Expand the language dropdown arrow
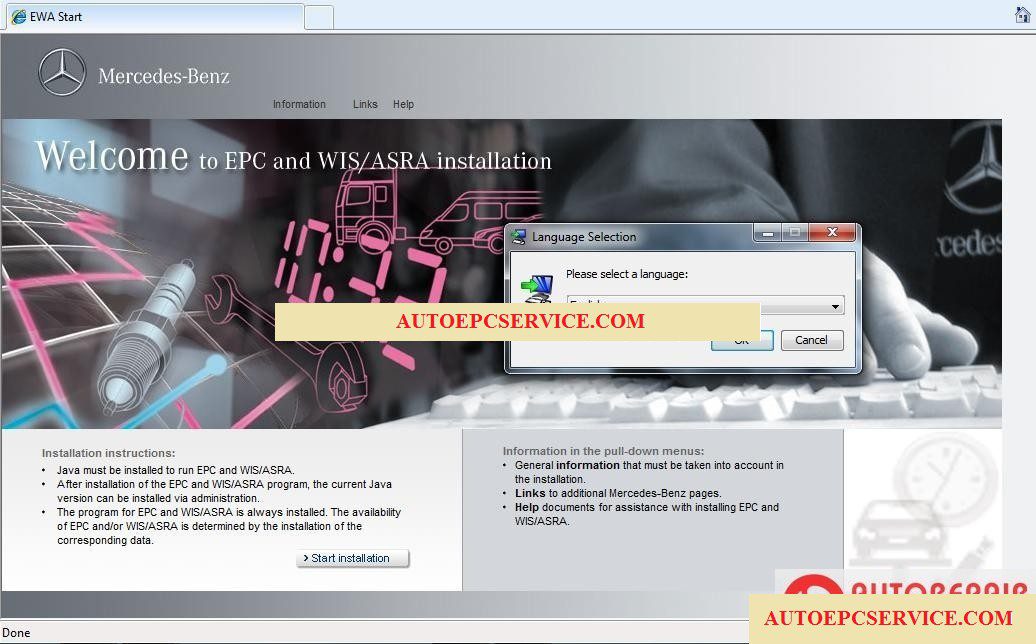This screenshot has height=644, width=1036. 835,306
